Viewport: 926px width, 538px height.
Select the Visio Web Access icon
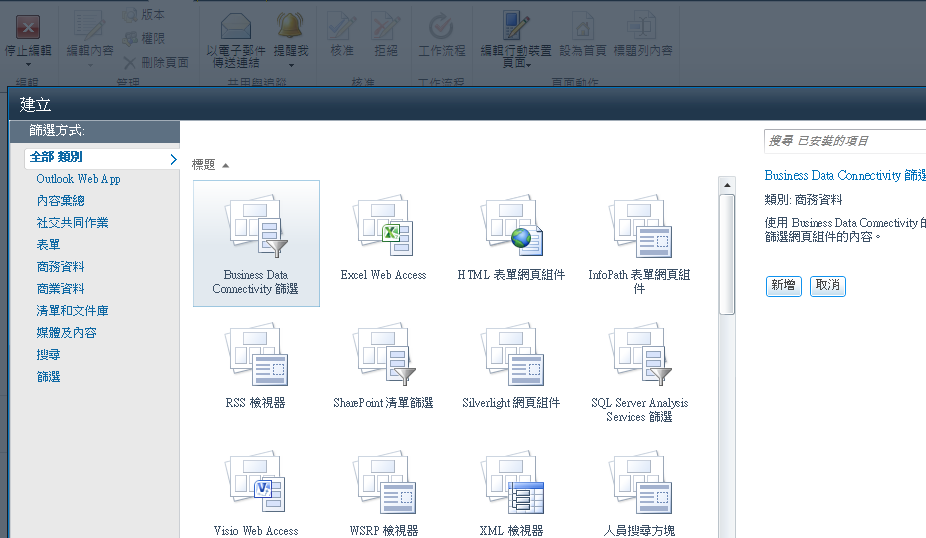(256, 484)
